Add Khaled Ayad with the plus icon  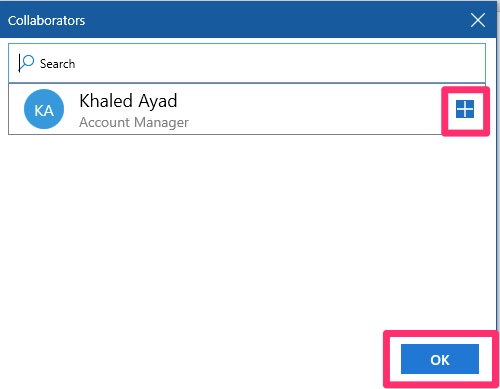[465, 109]
